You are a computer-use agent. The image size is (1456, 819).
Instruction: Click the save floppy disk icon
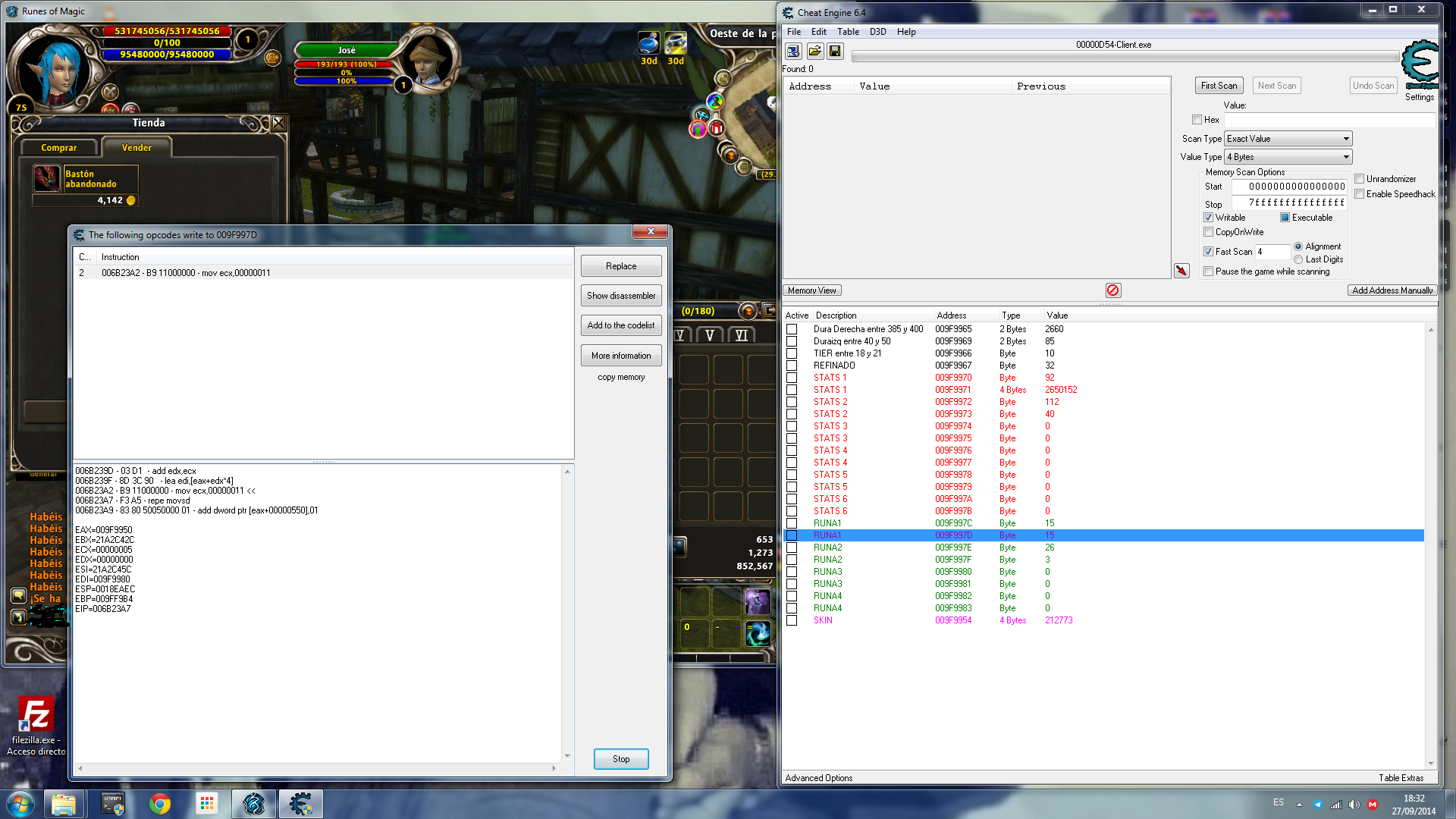click(x=835, y=51)
